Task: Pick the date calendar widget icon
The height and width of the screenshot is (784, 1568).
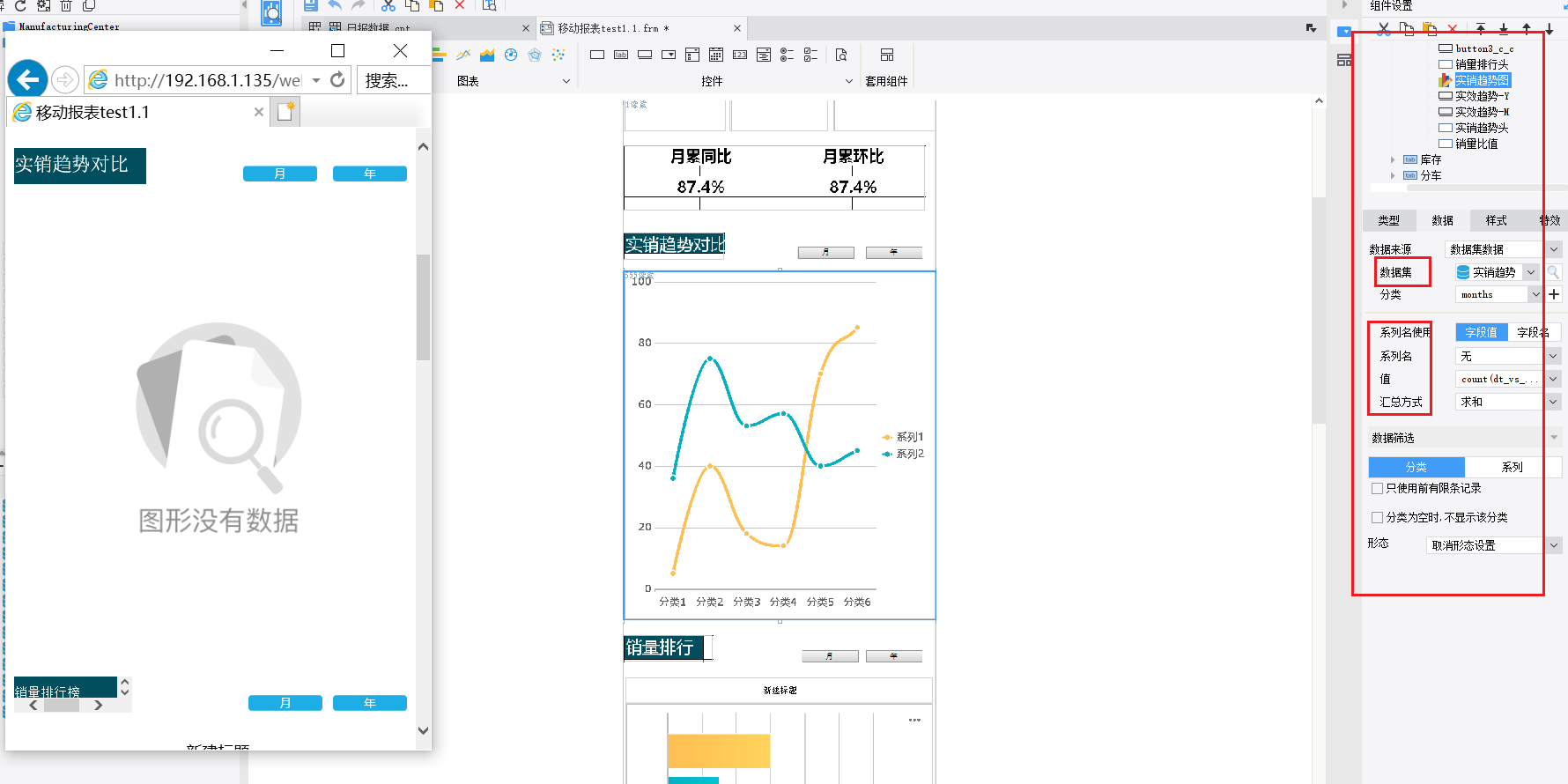Action: (x=716, y=55)
